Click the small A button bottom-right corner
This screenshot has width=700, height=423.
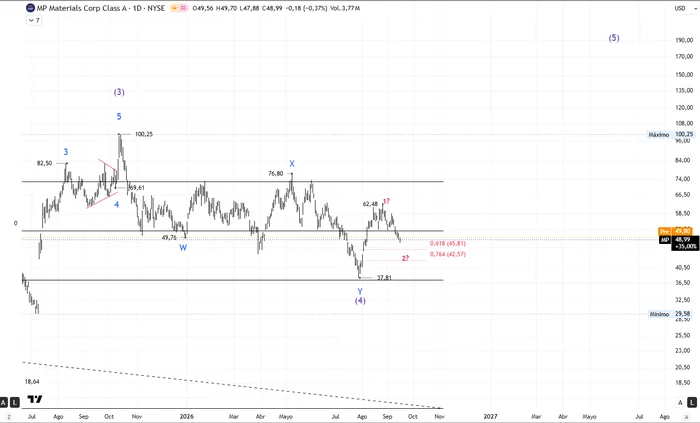coord(687,417)
